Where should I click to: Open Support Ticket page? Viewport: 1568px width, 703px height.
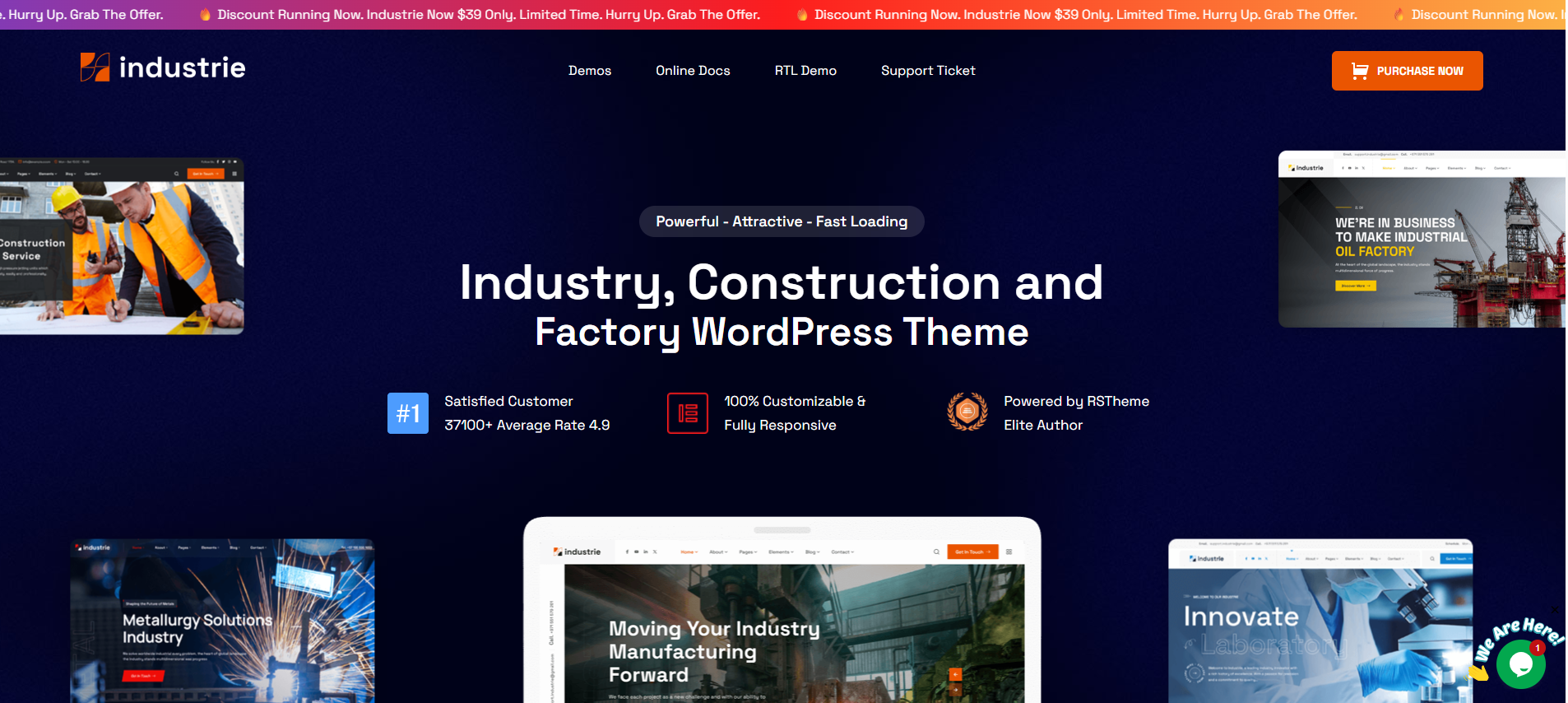click(x=928, y=71)
